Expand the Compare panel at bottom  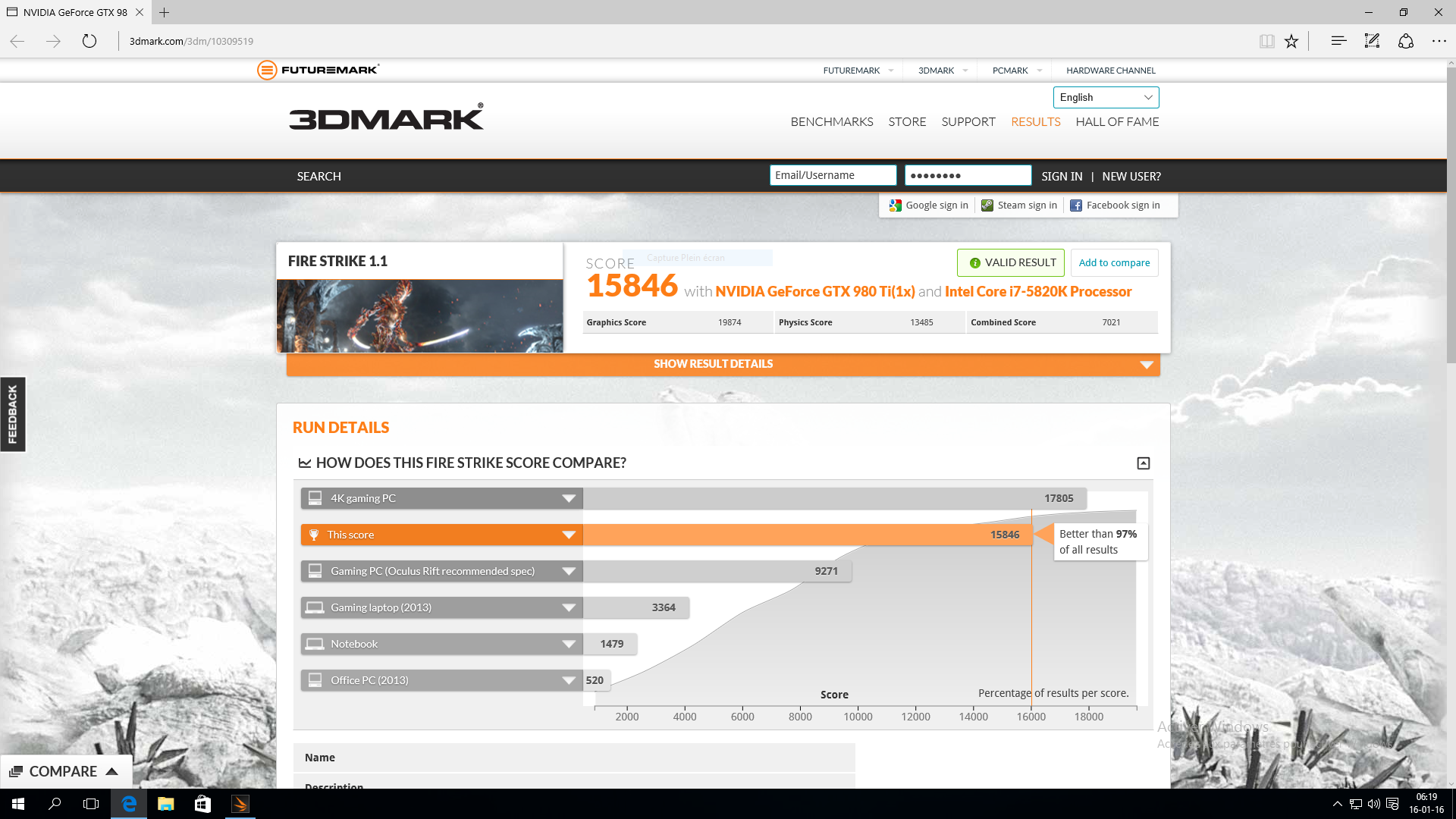pyautogui.click(x=65, y=771)
